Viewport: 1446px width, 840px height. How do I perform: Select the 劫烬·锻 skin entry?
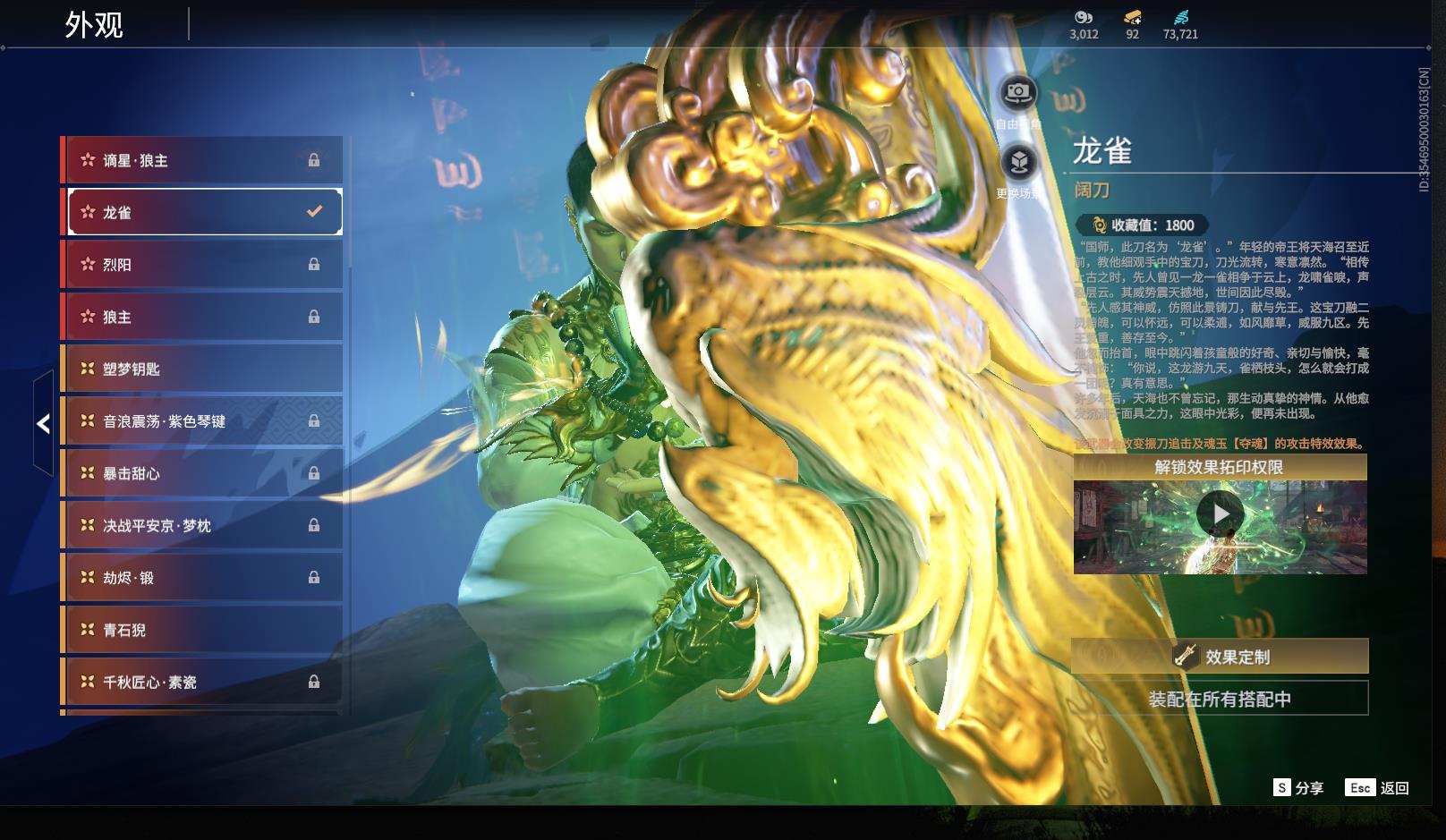click(x=202, y=578)
